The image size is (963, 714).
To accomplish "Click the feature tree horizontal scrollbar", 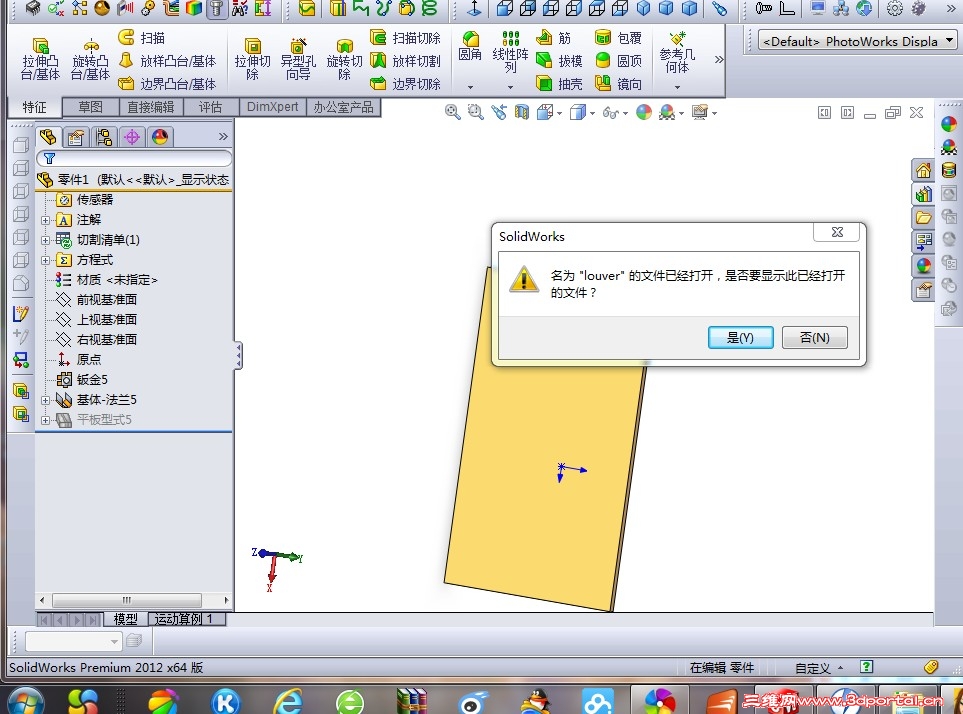I will (127, 600).
